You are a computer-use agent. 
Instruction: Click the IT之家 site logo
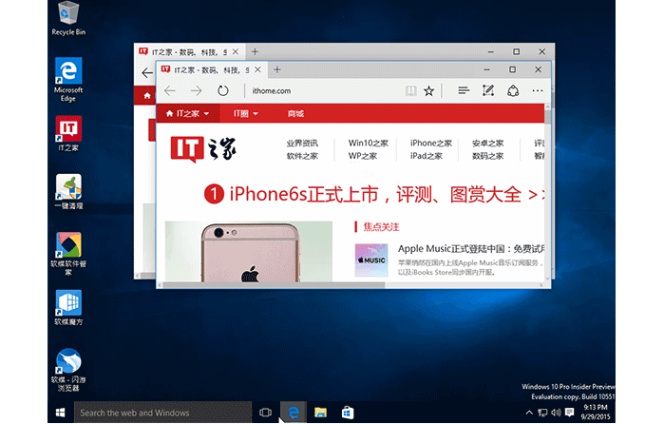click(x=203, y=149)
